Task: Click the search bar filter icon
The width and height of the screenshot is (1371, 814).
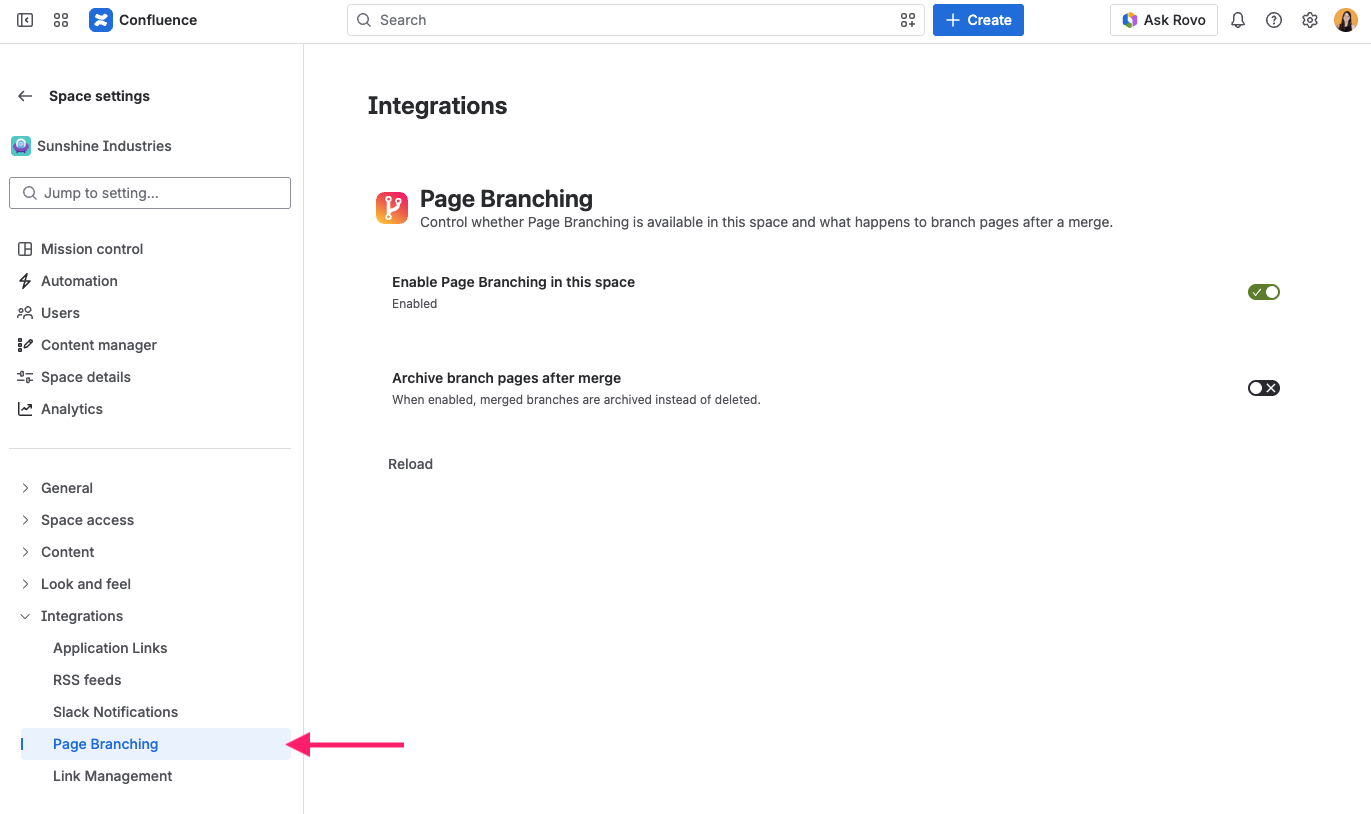Action: click(907, 20)
